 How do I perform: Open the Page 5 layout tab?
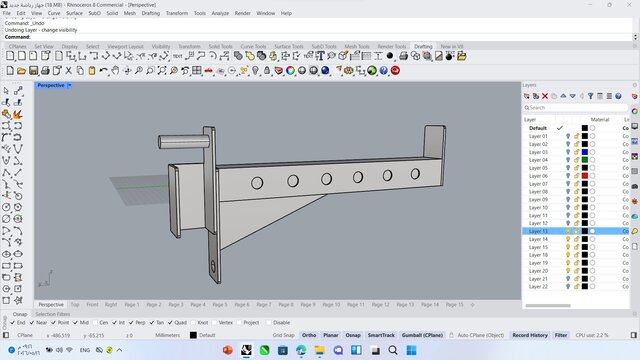(x=220, y=304)
